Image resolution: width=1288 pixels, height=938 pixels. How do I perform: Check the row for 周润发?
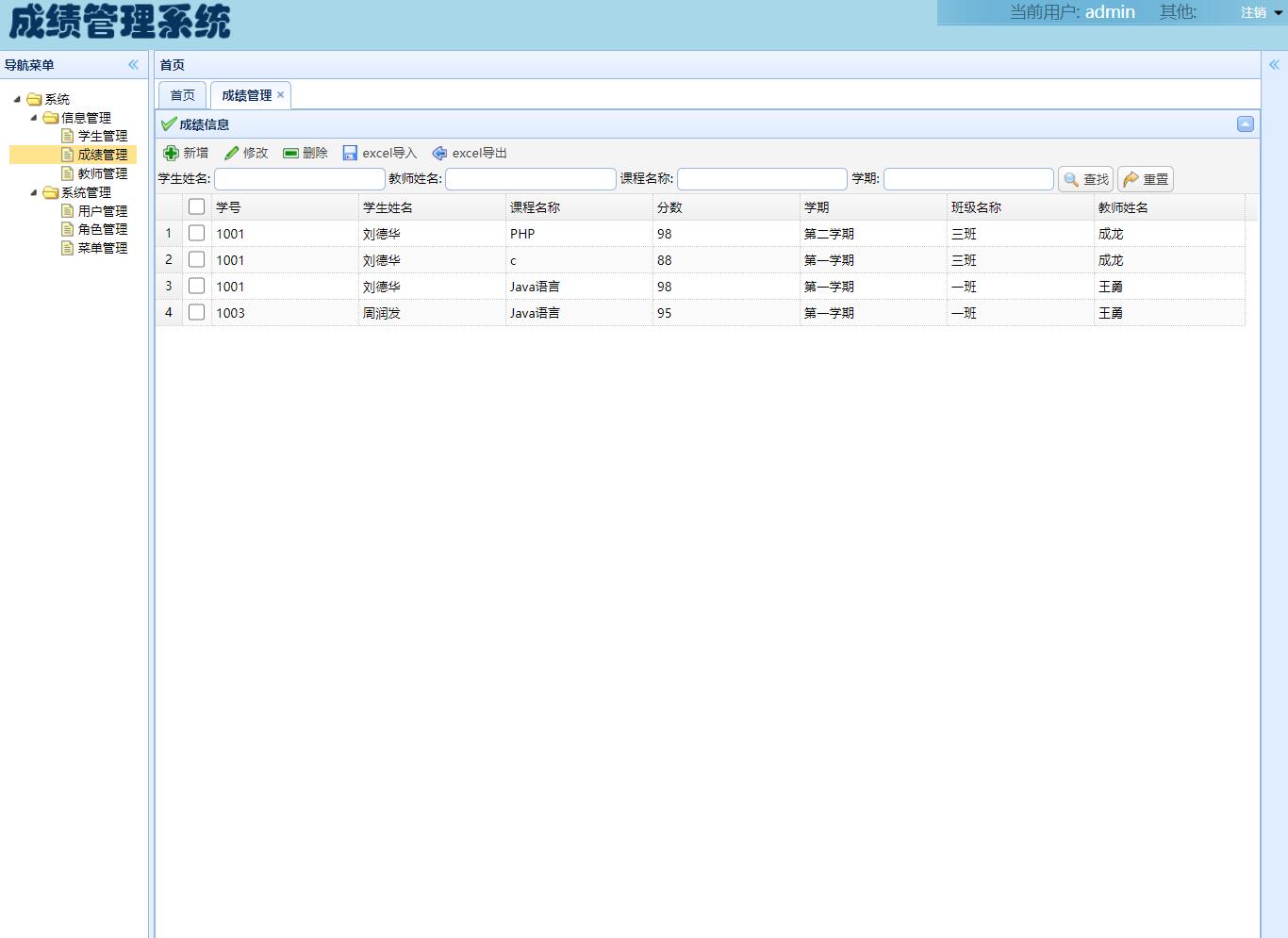coord(196,312)
